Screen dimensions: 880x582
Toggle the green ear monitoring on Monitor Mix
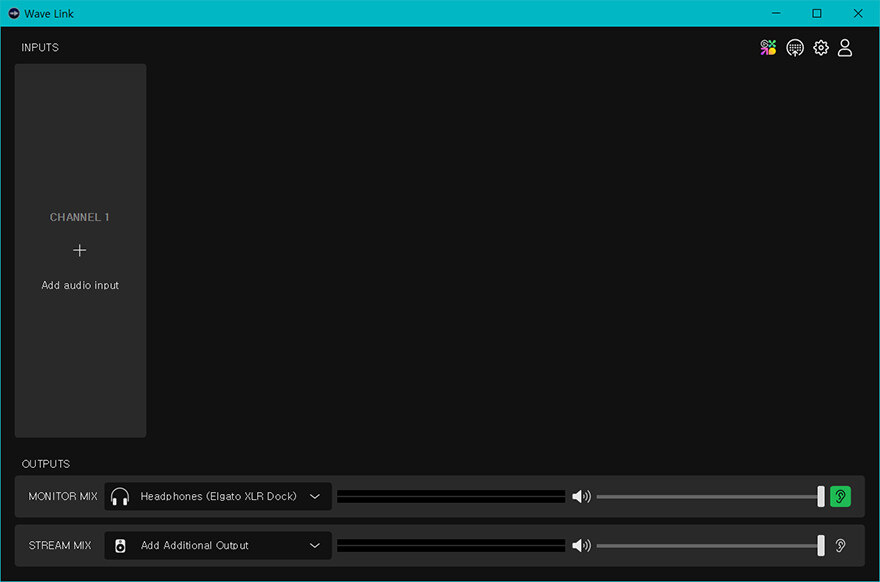click(840, 495)
